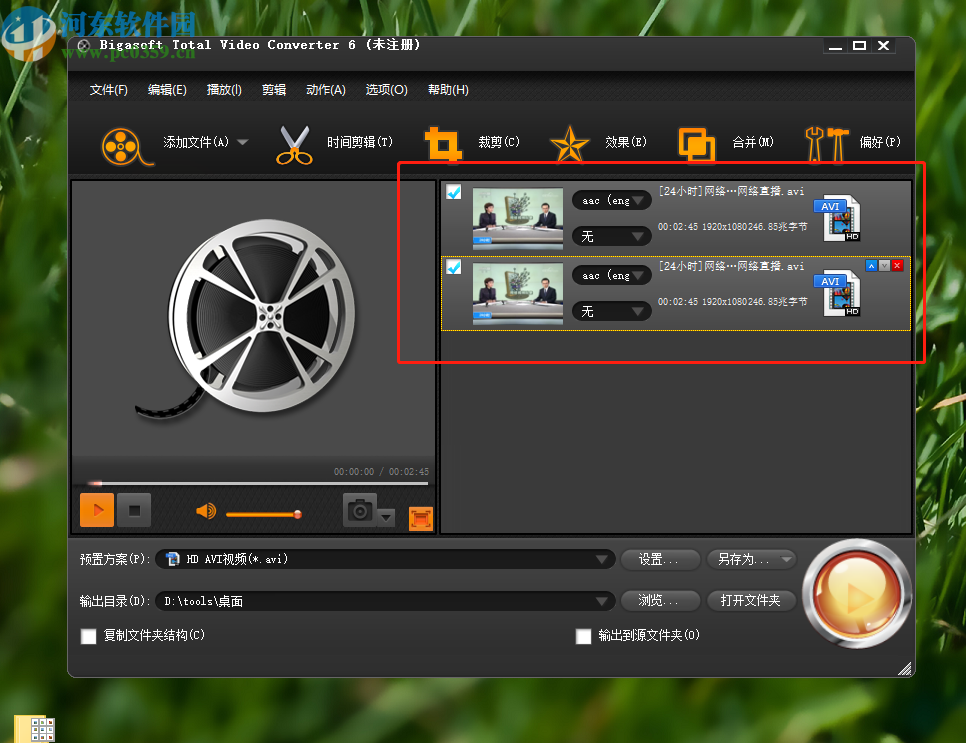Maximize the Bigasoft converter window
The width and height of the screenshot is (966, 743).
click(859, 46)
